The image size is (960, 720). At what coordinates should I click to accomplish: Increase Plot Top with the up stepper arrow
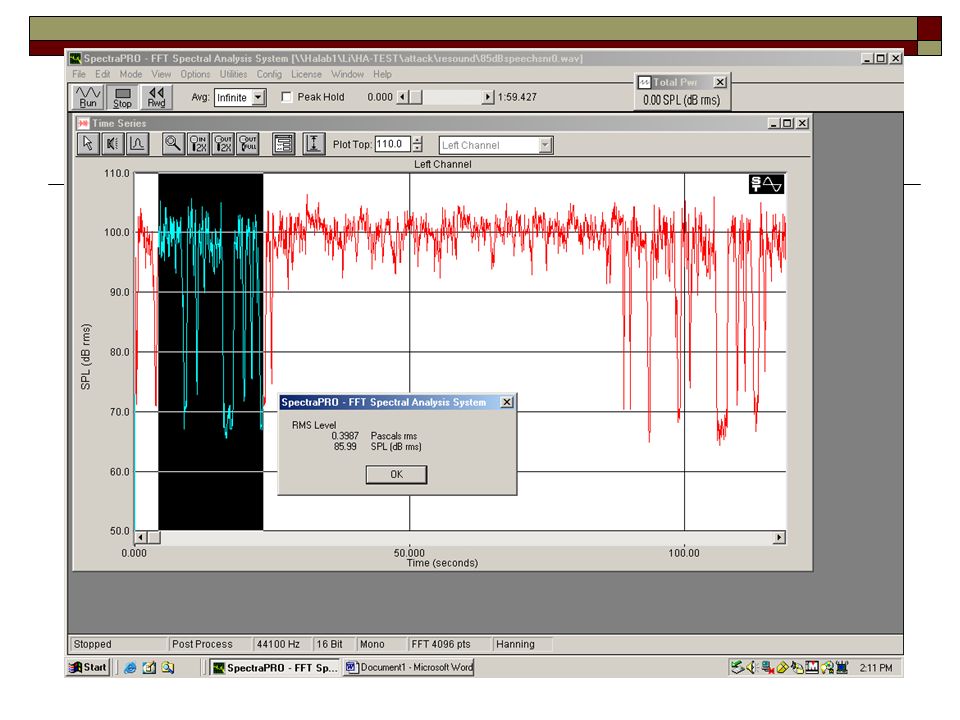coord(418,140)
